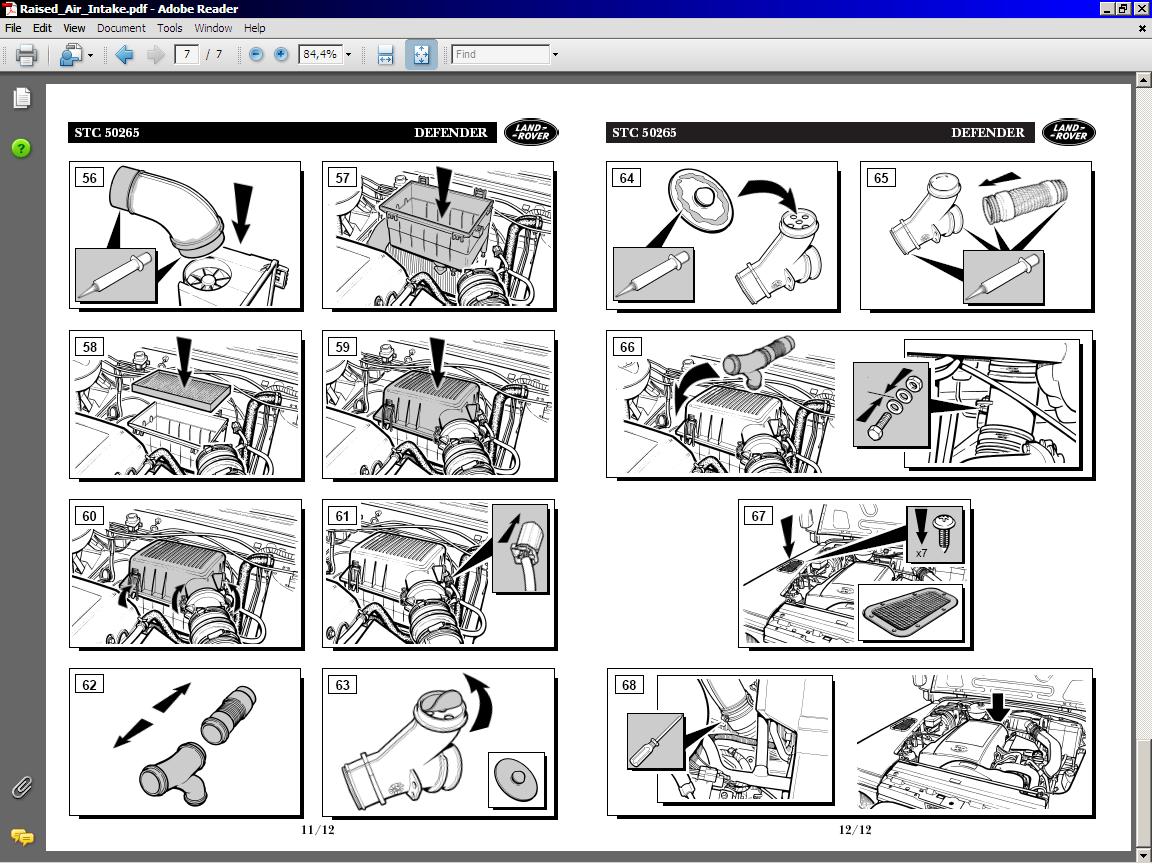Expand the Find options dropdown arrow

pos(555,55)
